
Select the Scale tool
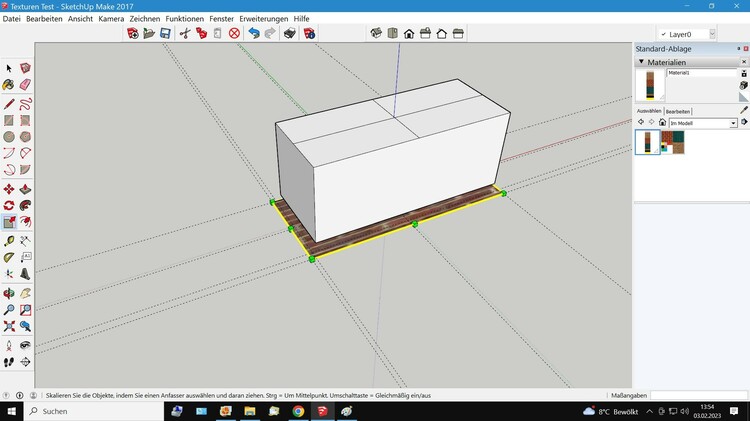coord(9,223)
